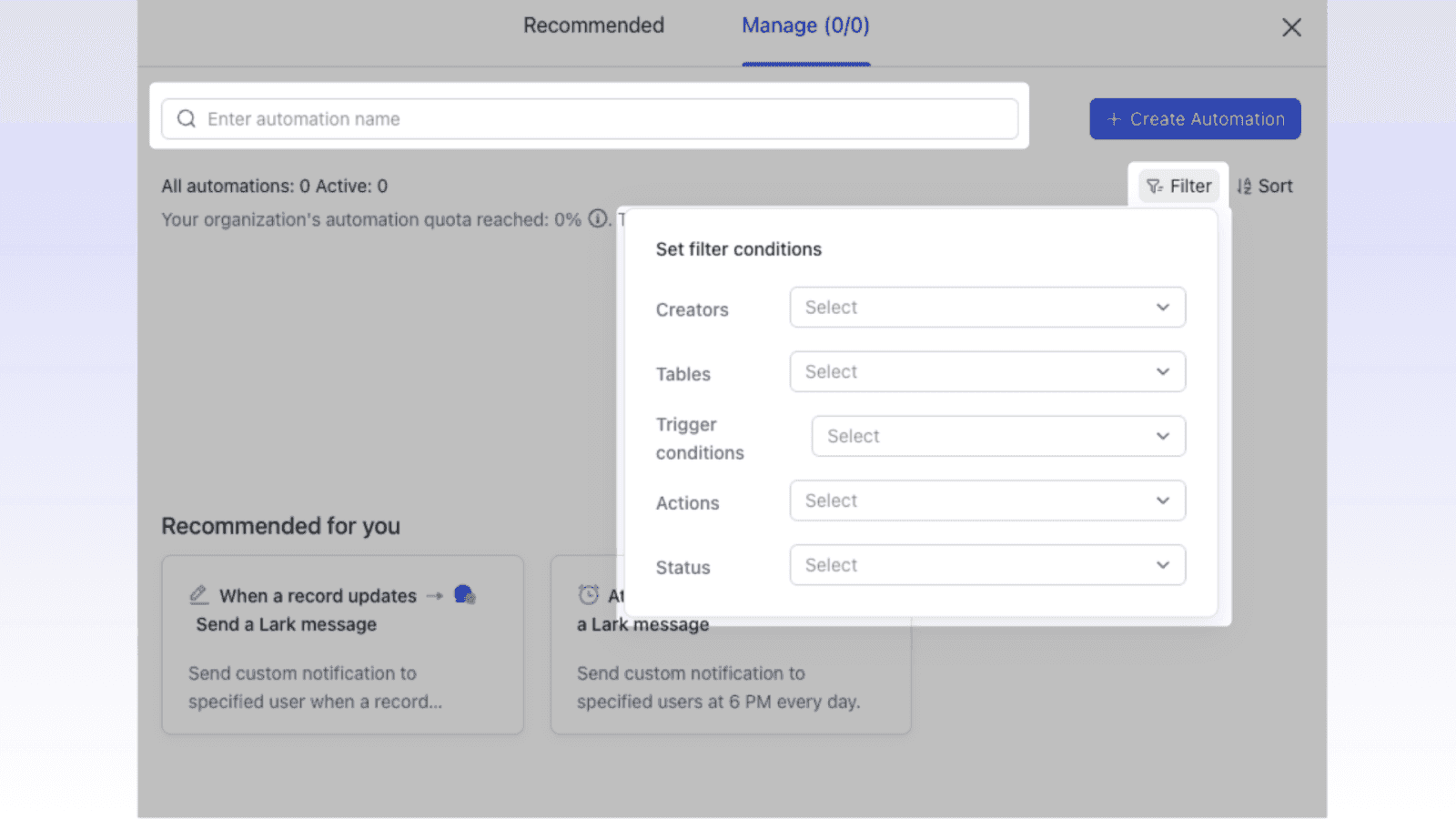
Task: Click the Create Automation button
Action: [x=1195, y=118]
